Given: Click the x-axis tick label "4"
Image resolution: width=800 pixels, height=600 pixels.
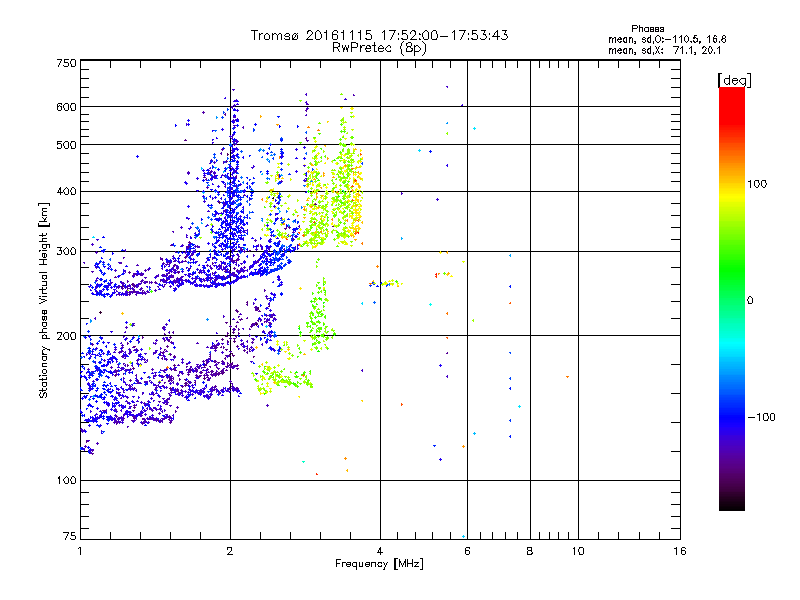Looking at the screenshot, I should tap(380, 551).
